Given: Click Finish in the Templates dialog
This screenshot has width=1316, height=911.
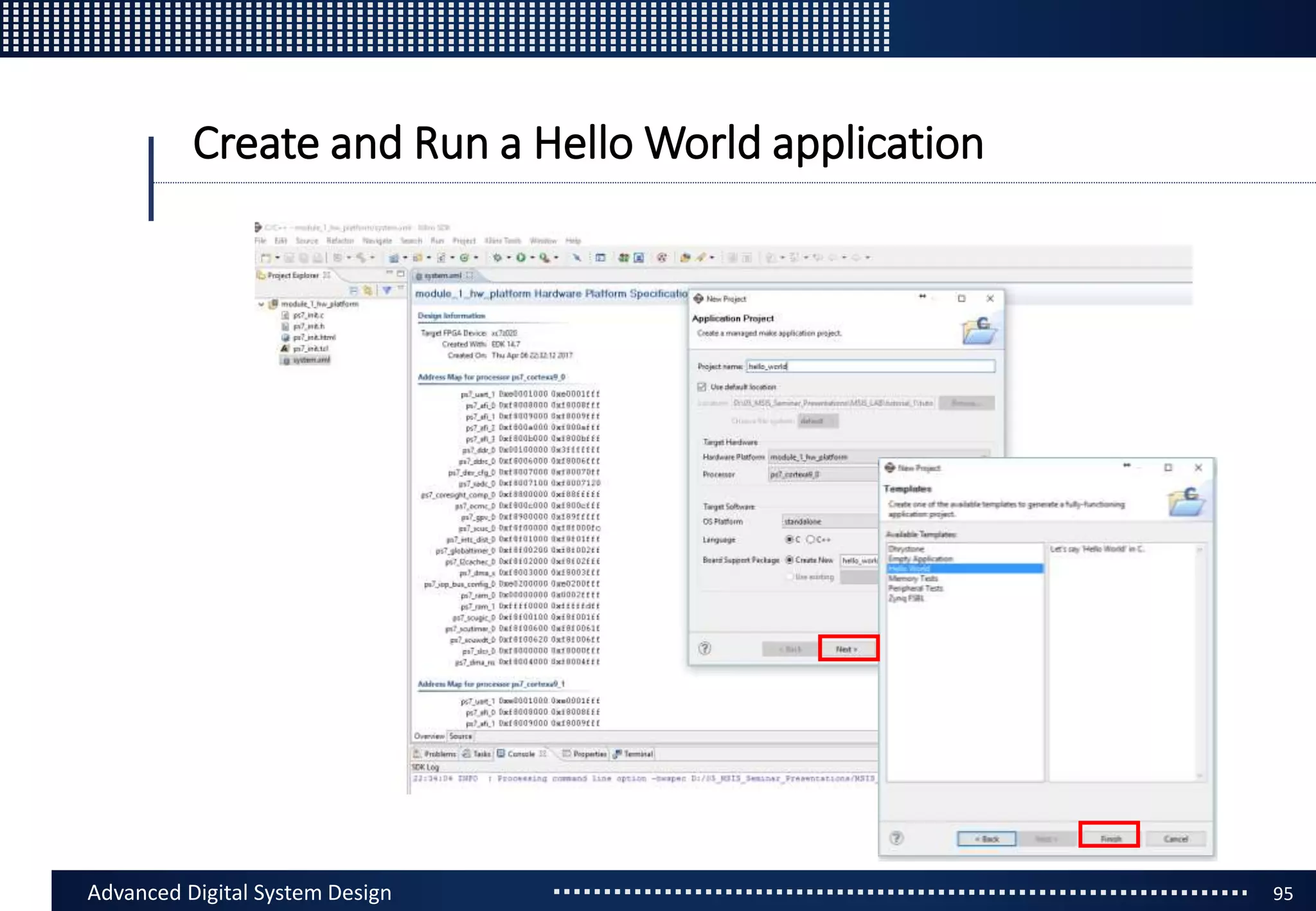Looking at the screenshot, I should pyautogui.click(x=1110, y=838).
